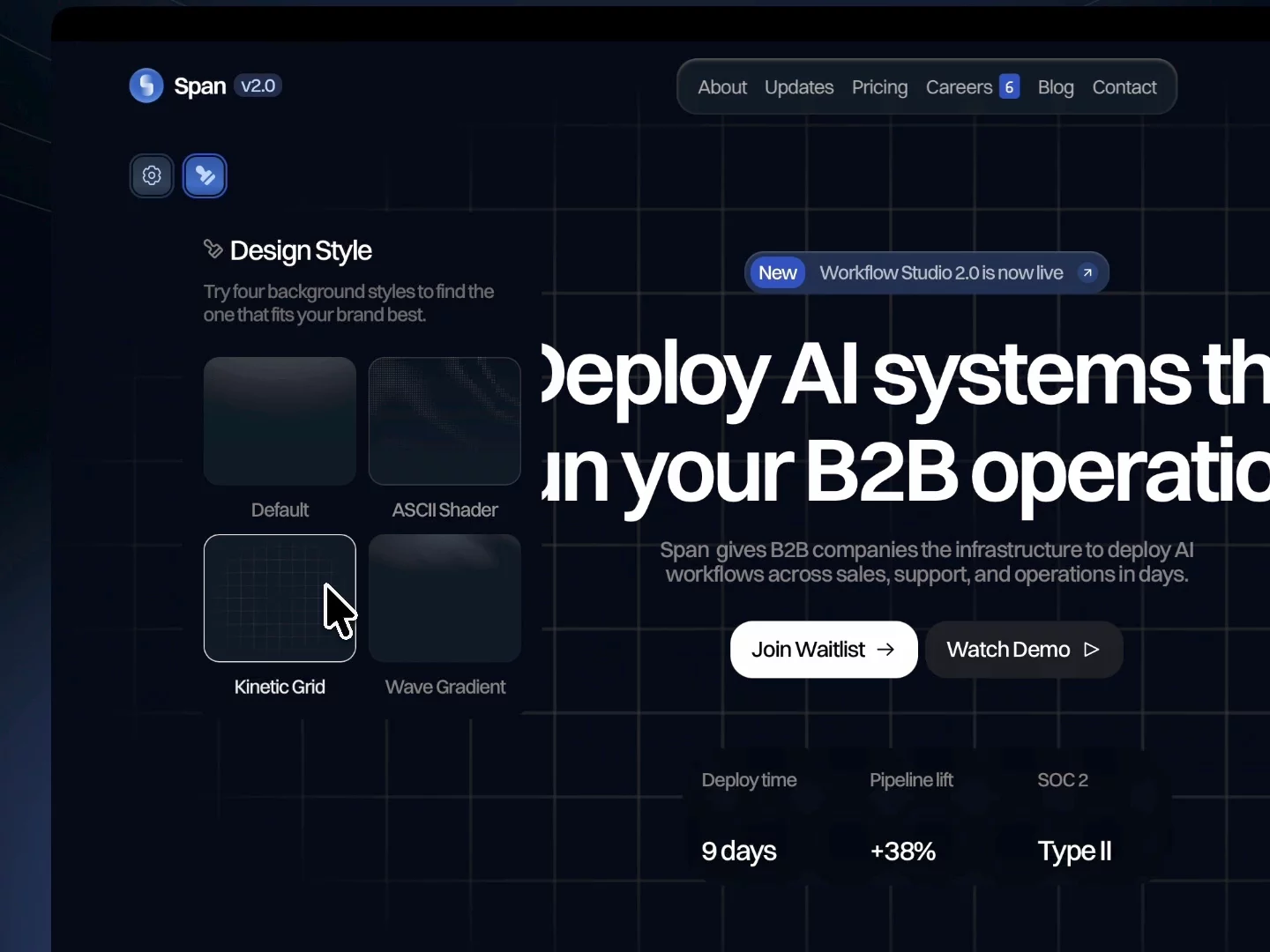The width and height of the screenshot is (1270, 952).
Task: Choose the ASCII Shader background style
Action: [x=444, y=421]
